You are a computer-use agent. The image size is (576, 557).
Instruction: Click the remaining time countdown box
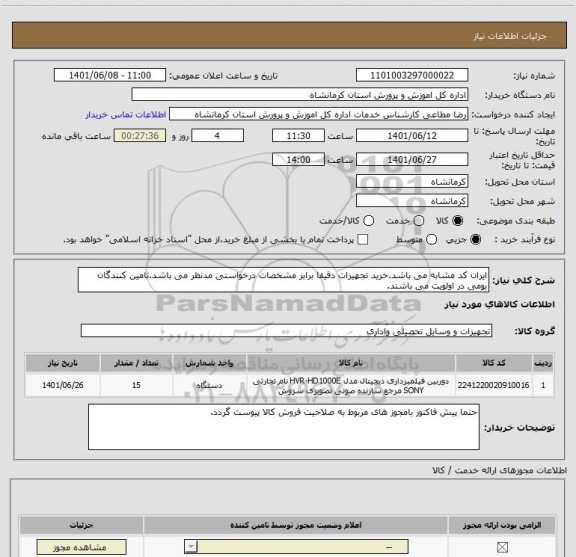pos(140,136)
